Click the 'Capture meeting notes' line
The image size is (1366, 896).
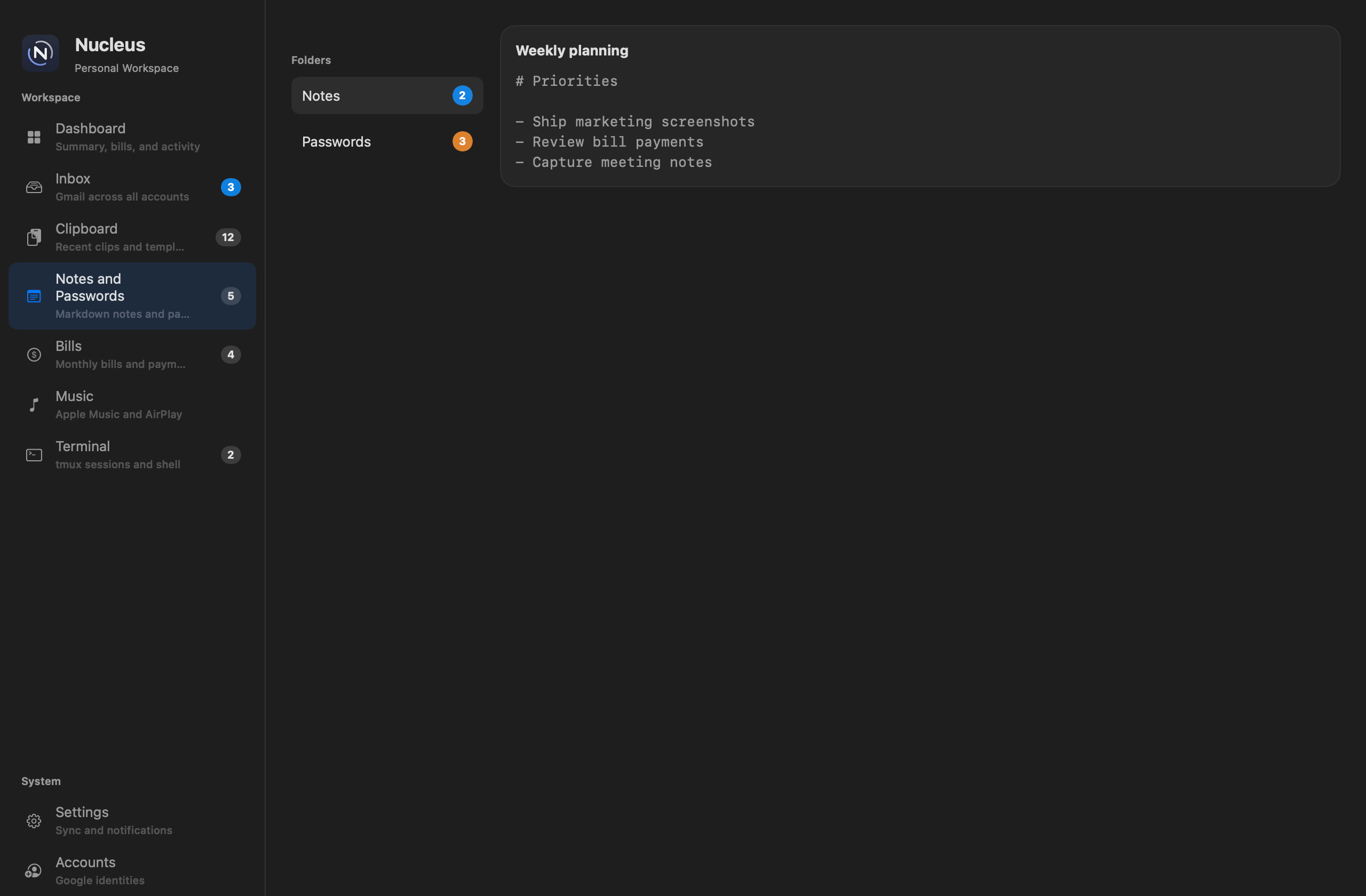coord(614,162)
